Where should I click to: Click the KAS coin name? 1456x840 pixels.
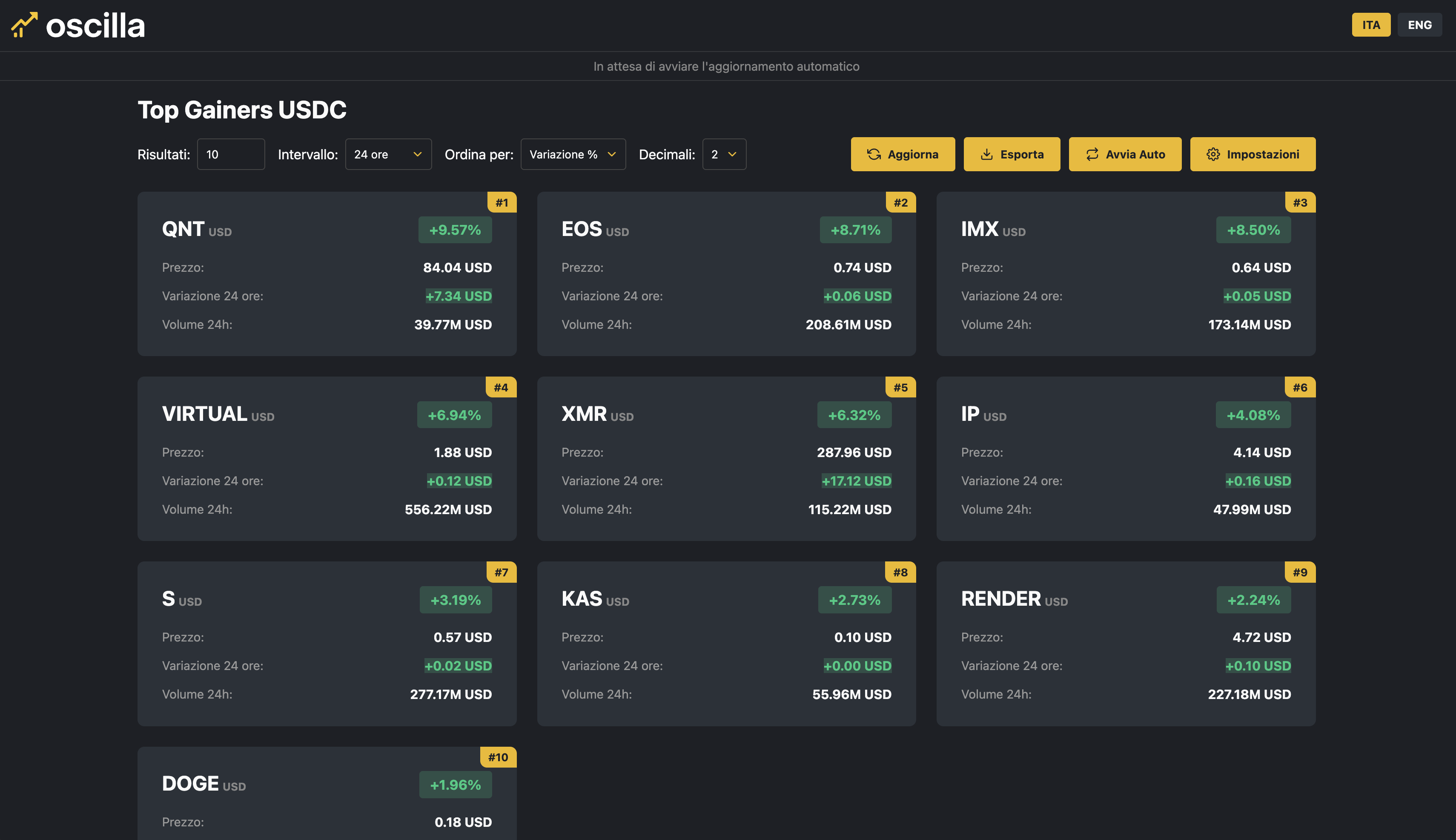581,598
